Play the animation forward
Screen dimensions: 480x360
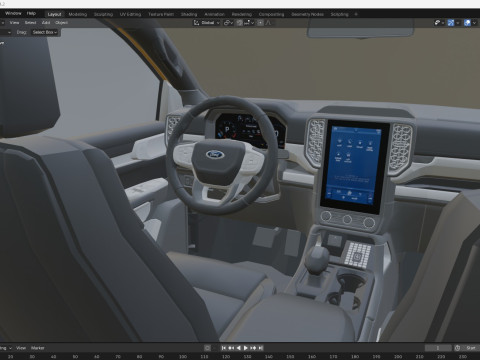(x=246, y=348)
